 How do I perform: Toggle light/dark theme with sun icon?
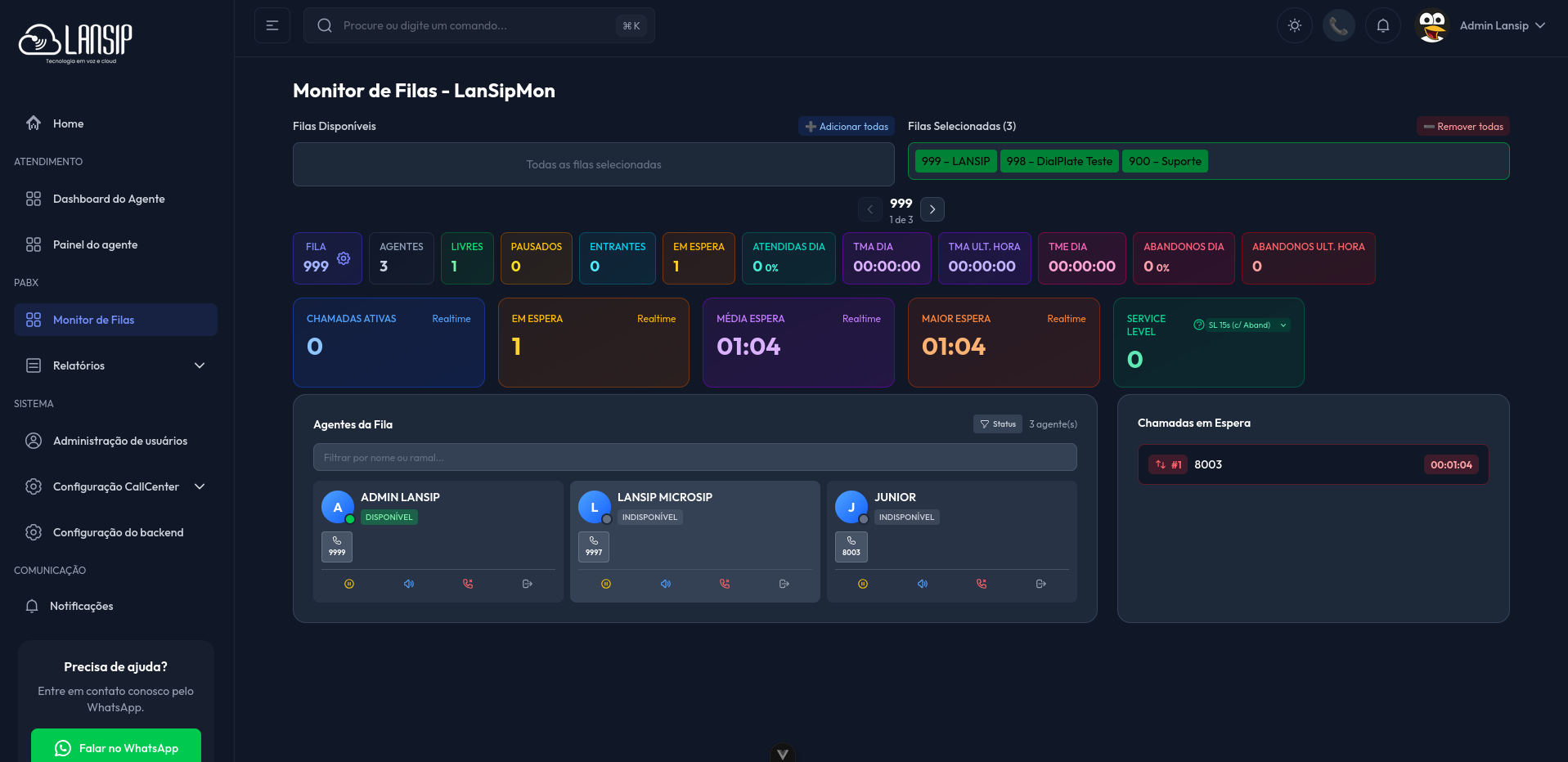[1294, 25]
